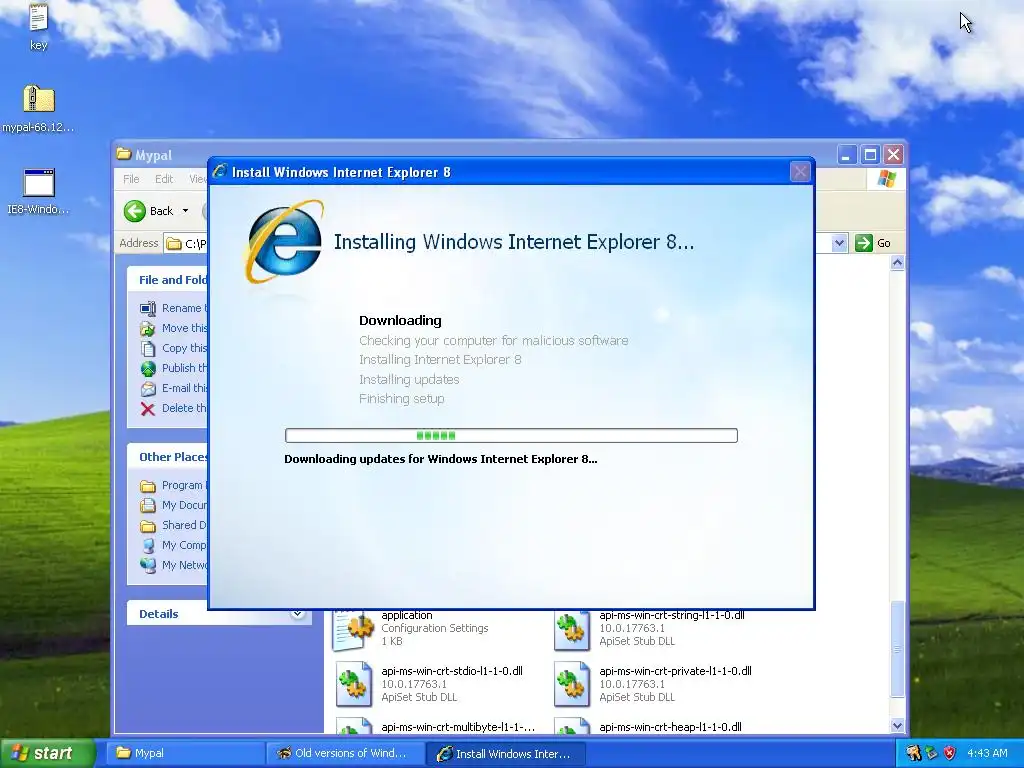The height and width of the screenshot is (768, 1024).
Task: Open the Back history dropdown arrow
Action: point(185,210)
